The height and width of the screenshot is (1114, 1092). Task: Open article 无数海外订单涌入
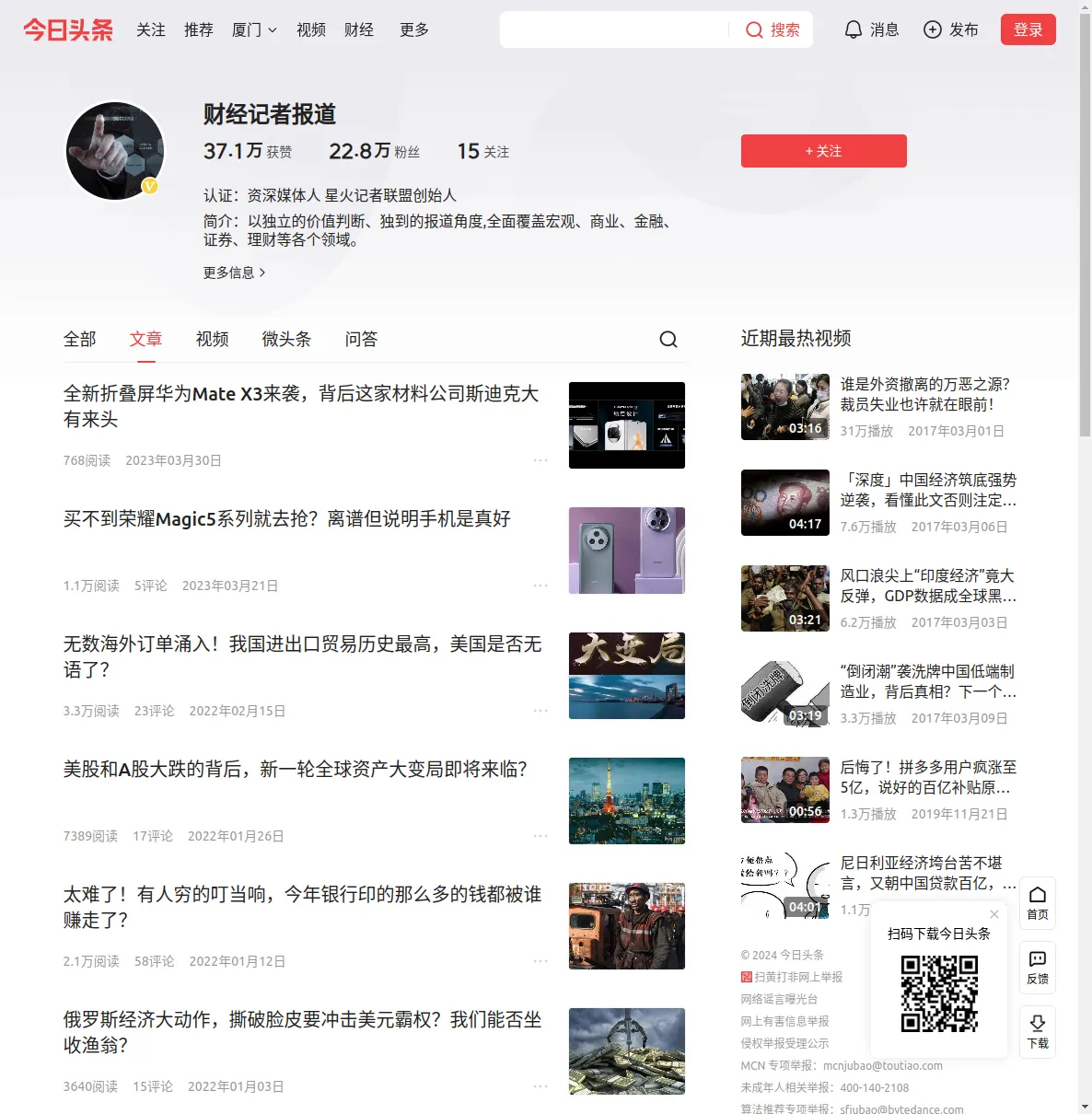[x=303, y=657]
